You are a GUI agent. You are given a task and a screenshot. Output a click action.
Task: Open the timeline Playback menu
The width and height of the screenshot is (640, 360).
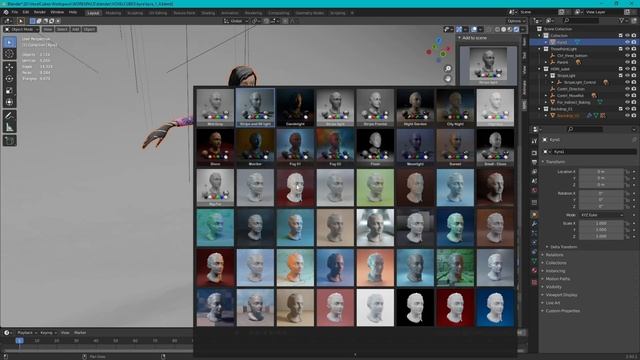pos(27,333)
